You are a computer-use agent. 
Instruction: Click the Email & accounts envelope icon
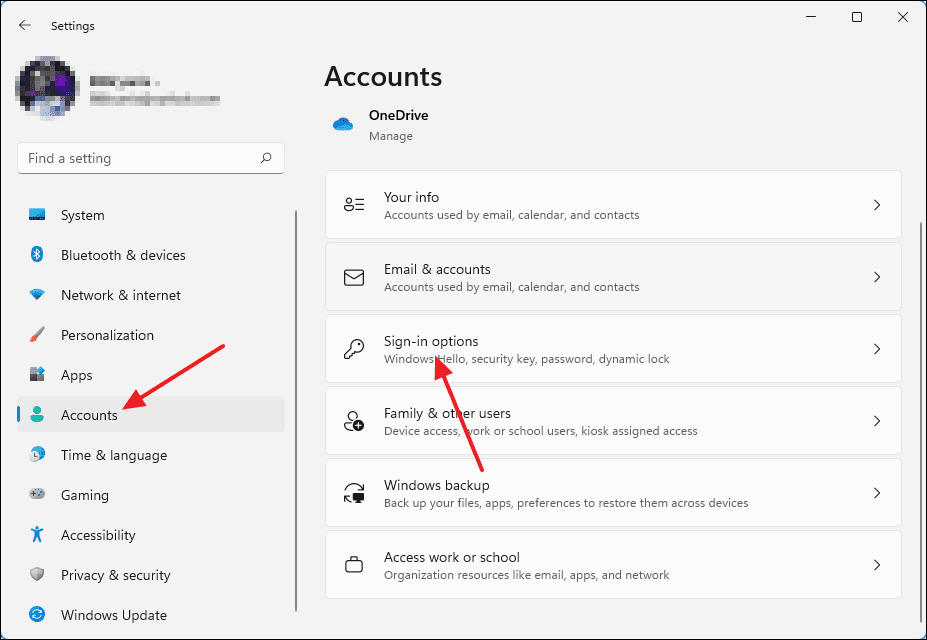click(x=354, y=277)
